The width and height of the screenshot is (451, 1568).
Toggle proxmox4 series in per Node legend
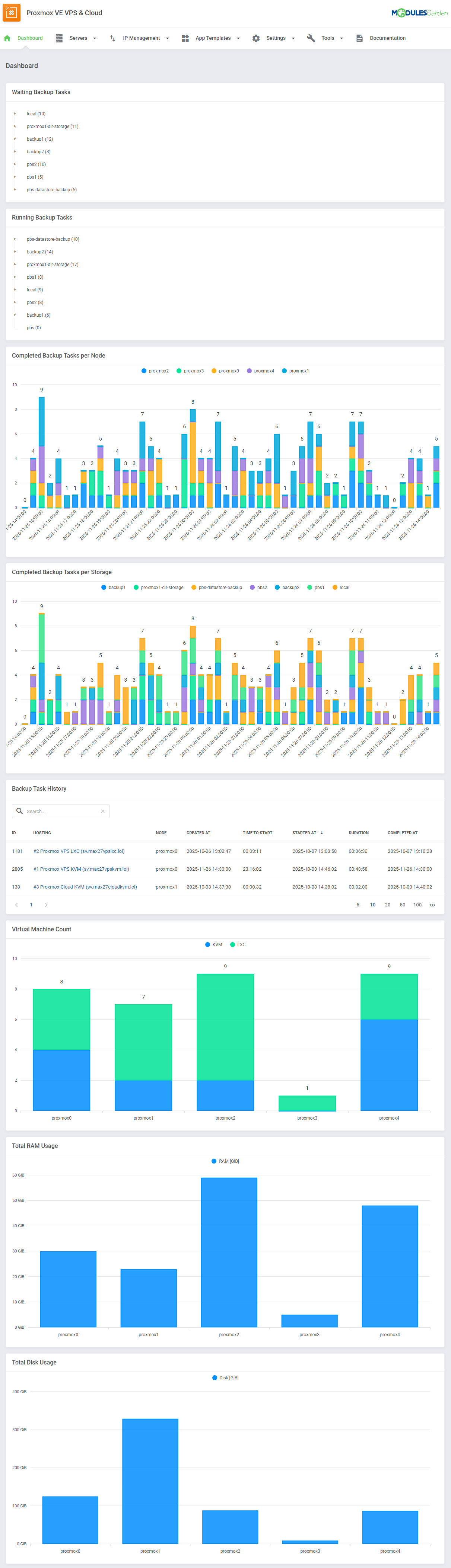pos(260,371)
